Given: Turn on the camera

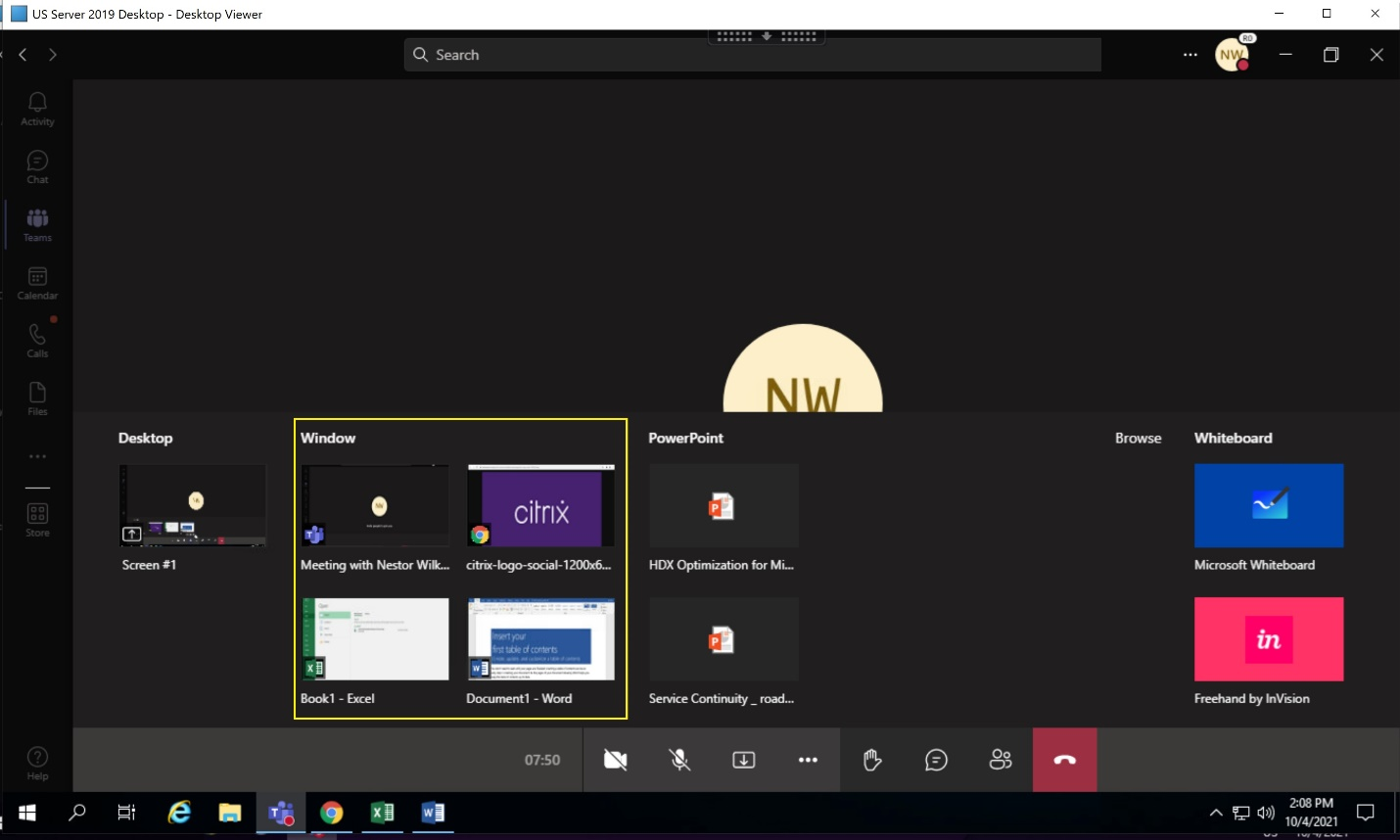Looking at the screenshot, I should (x=616, y=760).
